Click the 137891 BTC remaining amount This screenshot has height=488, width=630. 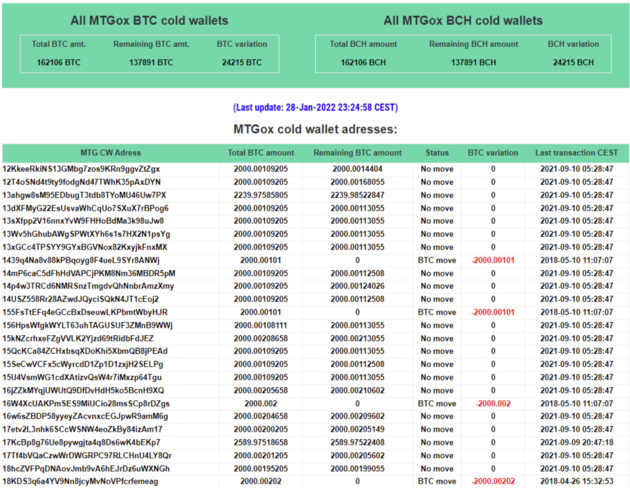coord(151,62)
